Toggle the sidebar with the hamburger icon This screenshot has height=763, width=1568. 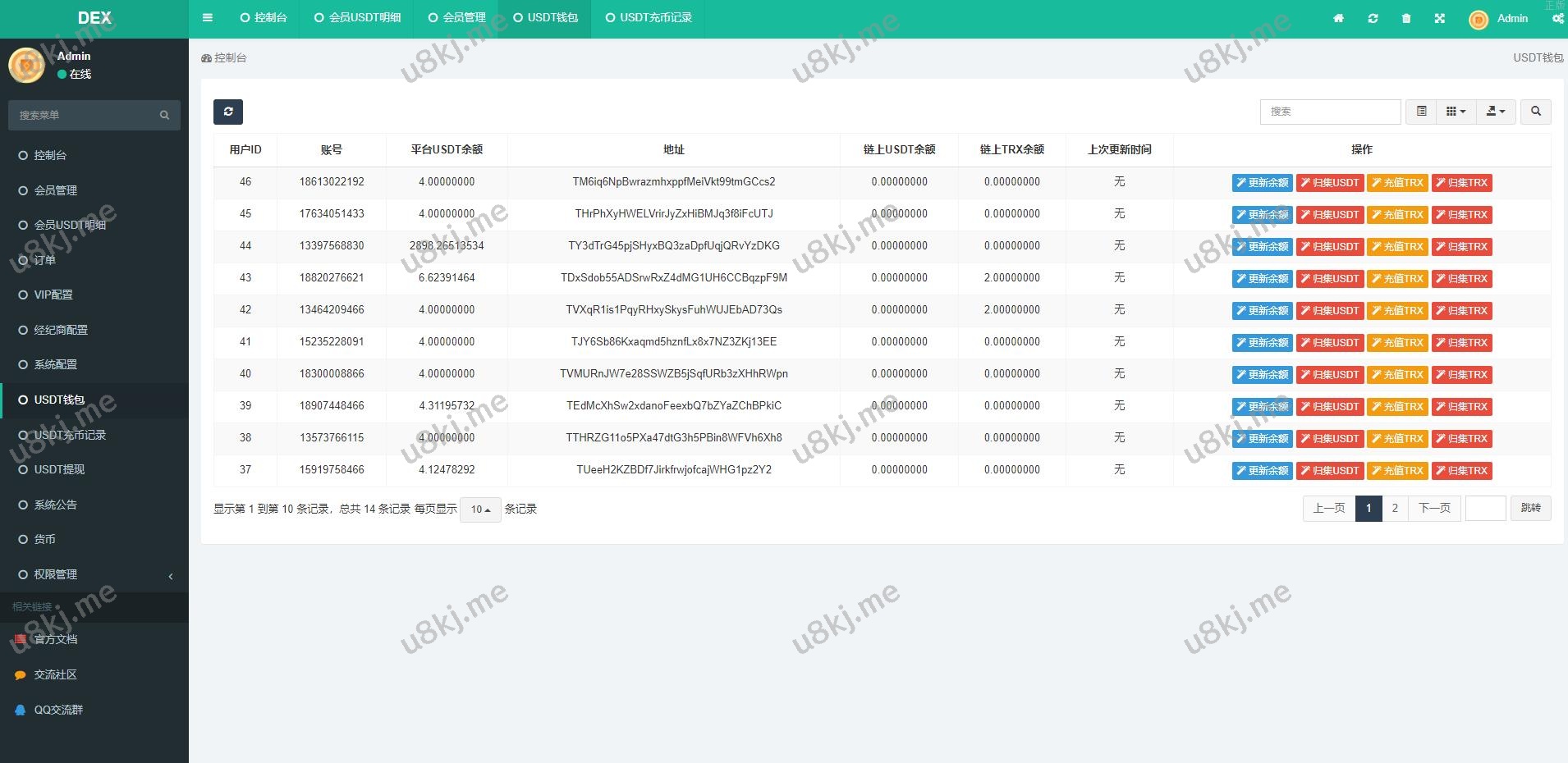(x=207, y=18)
